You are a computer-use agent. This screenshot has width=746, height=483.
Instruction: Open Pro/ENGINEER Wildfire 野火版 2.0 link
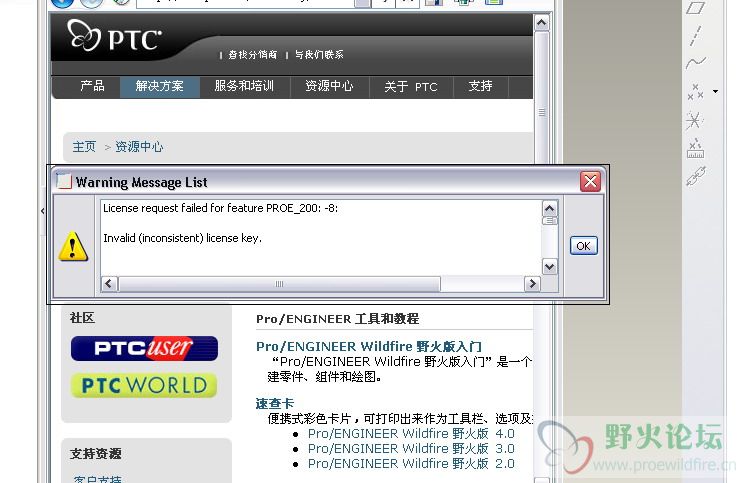[411, 463]
